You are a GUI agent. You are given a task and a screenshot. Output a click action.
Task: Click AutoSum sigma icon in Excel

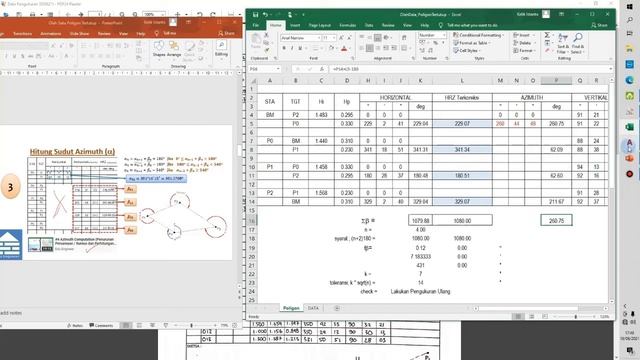coord(547,36)
